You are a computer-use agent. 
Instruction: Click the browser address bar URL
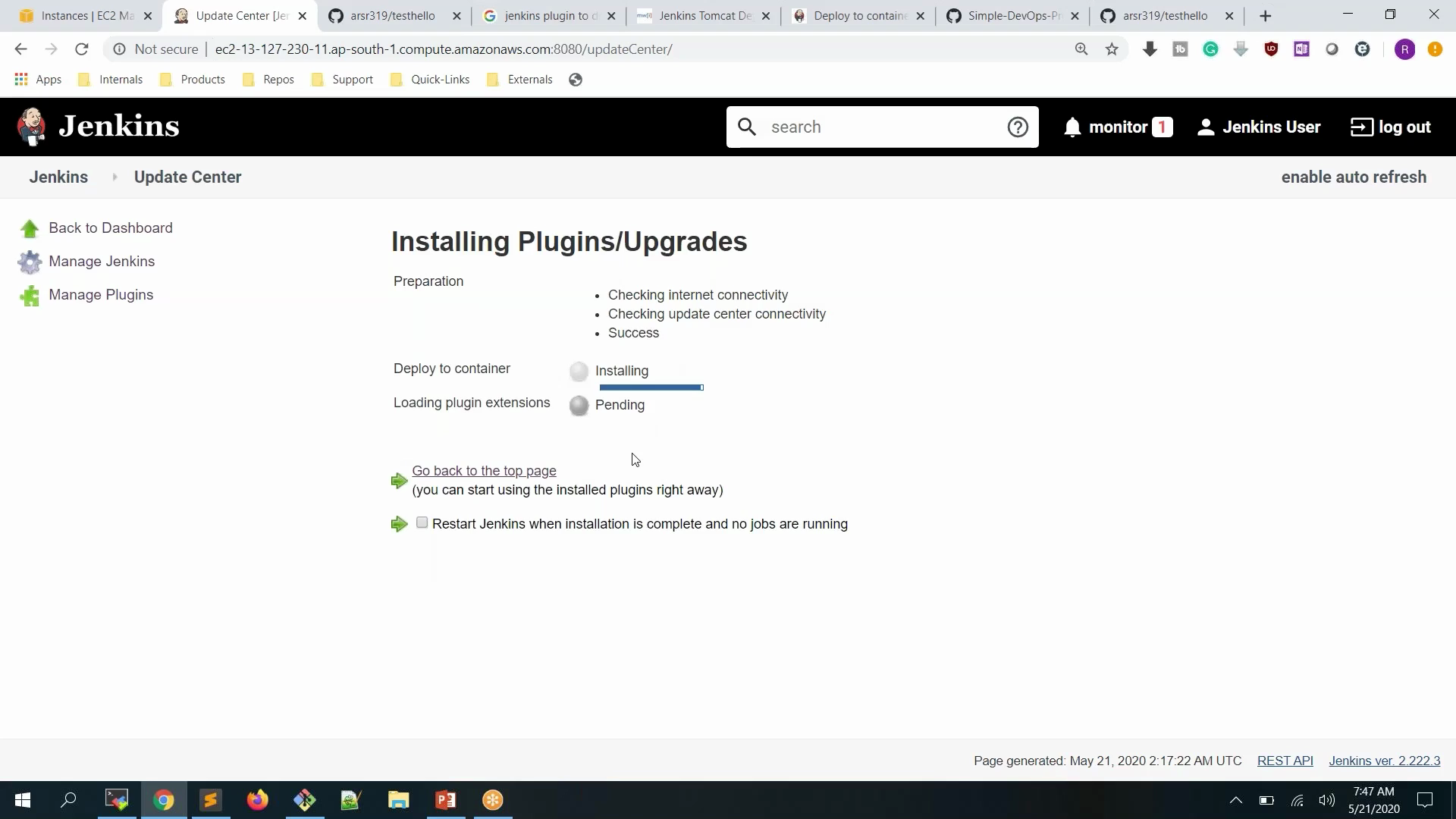pos(444,49)
